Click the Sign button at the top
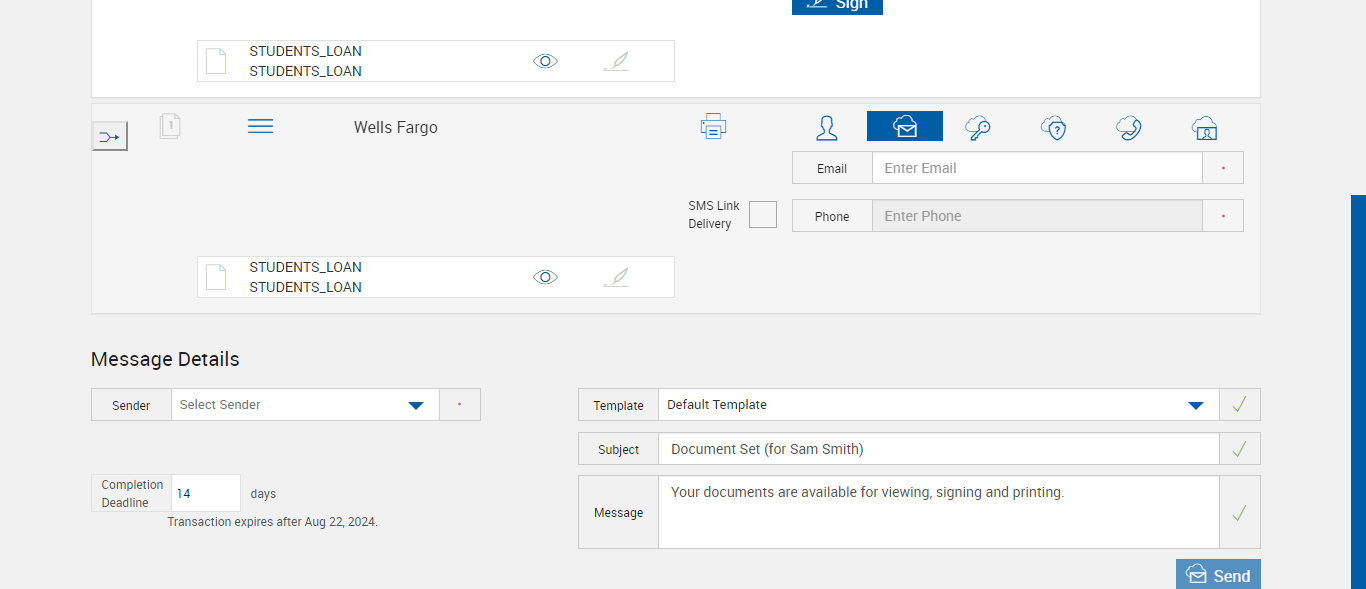 click(x=837, y=5)
